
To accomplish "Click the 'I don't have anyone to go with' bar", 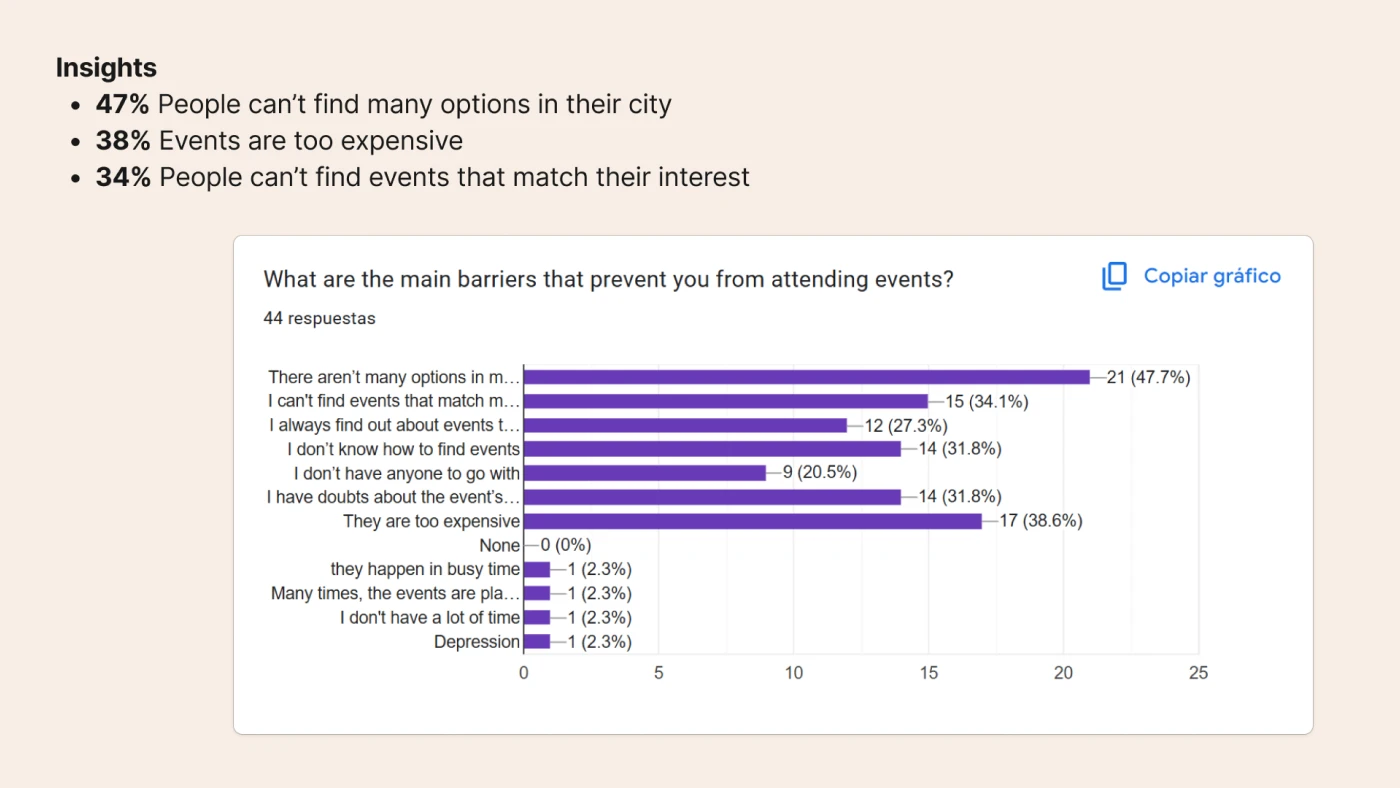I will pyautogui.click(x=644, y=473).
